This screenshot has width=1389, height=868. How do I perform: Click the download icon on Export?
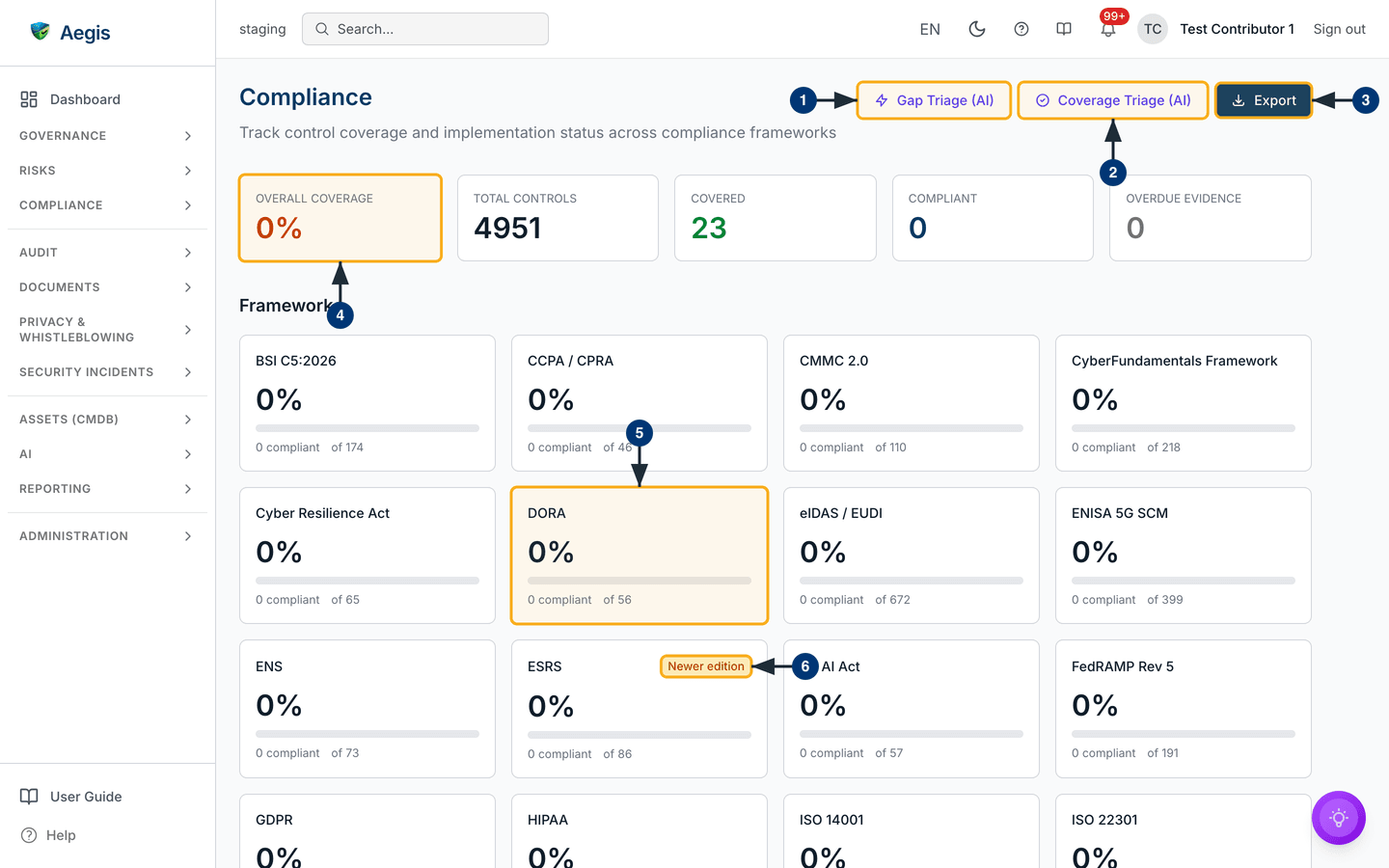pos(1239,100)
